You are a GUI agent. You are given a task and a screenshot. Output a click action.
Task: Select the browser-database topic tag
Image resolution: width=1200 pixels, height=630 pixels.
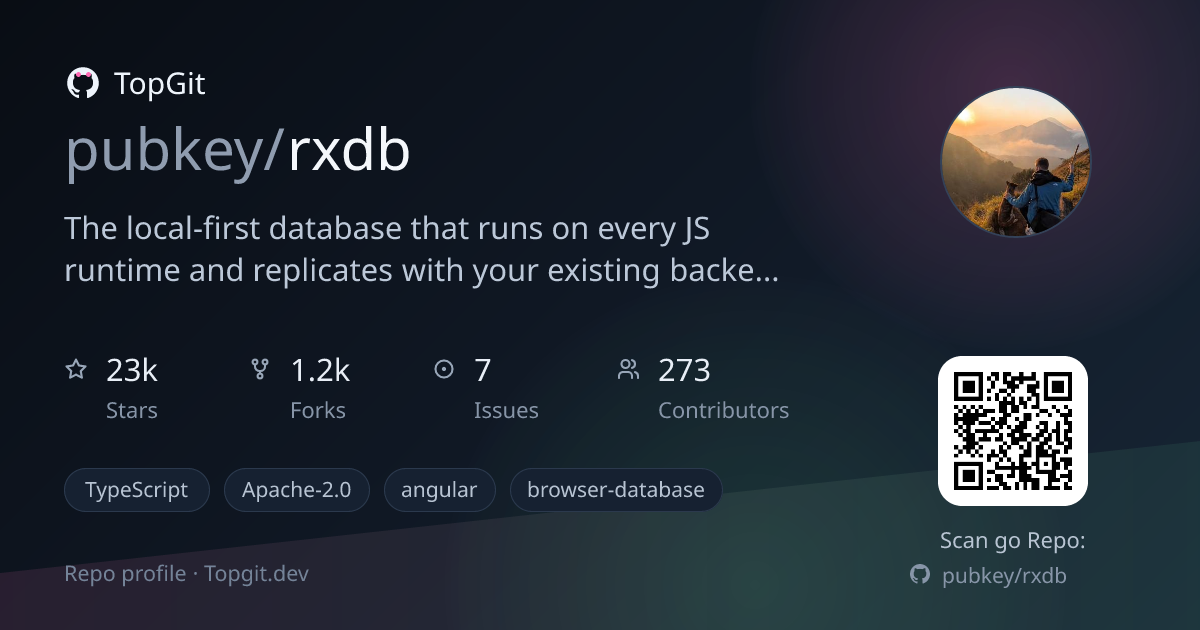(x=616, y=490)
